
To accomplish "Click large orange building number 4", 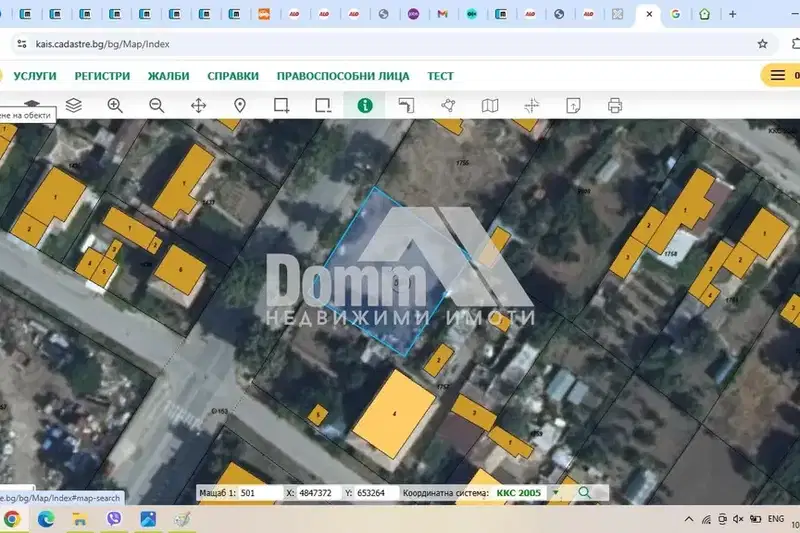I will click(x=394, y=414).
